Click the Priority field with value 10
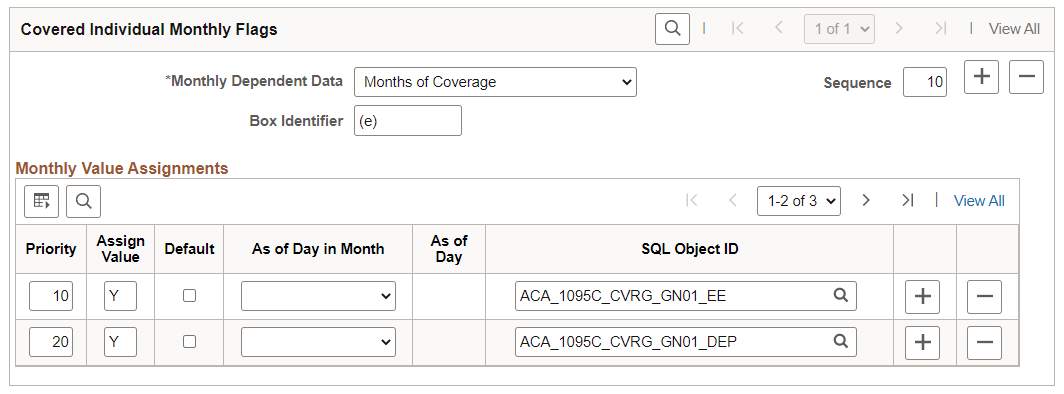The height and width of the screenshot is (394, 1064). (51, 296)
